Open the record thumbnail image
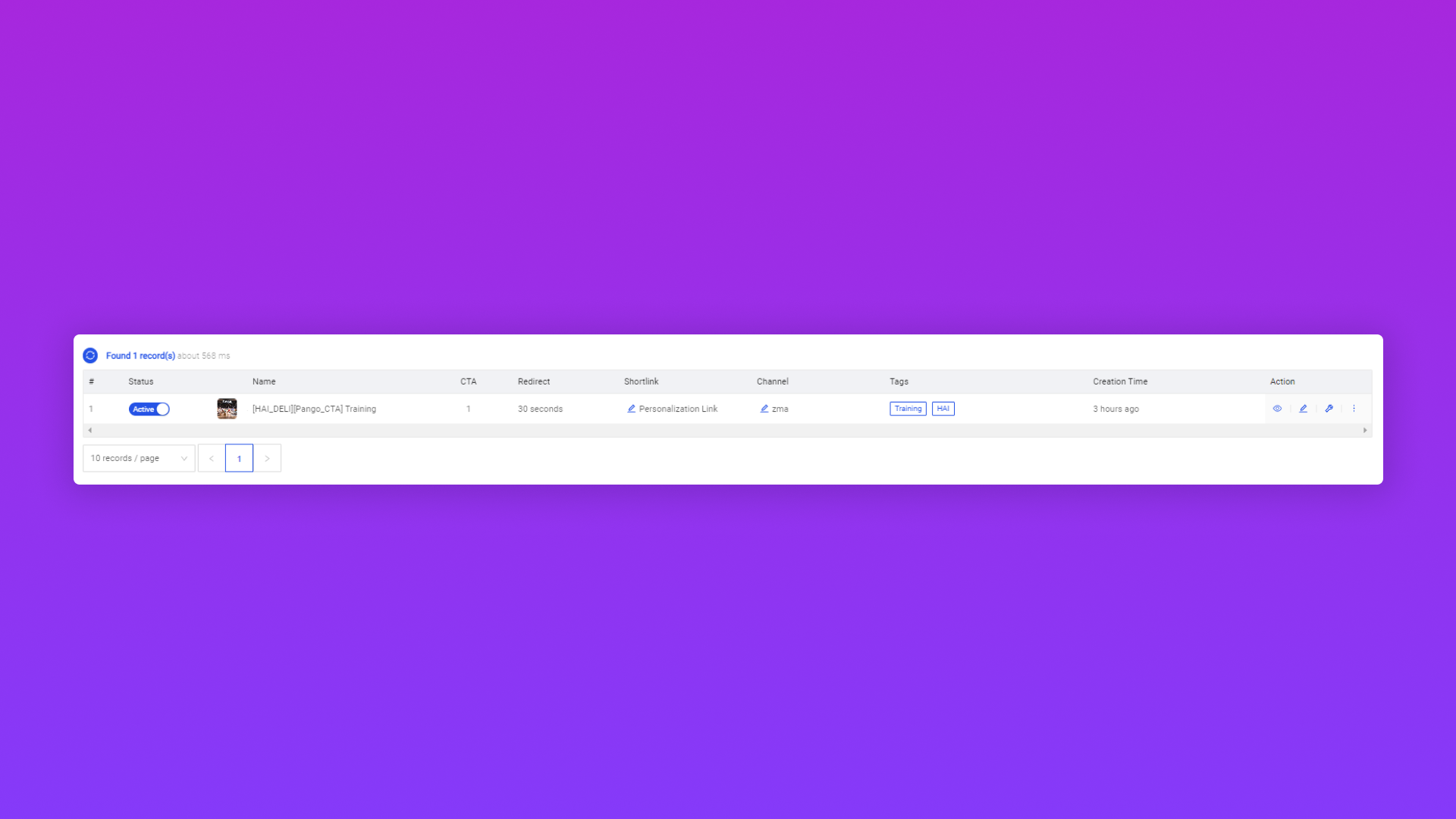The height and width of the screenshot is (819, 1456). click(x=227, y=409)
